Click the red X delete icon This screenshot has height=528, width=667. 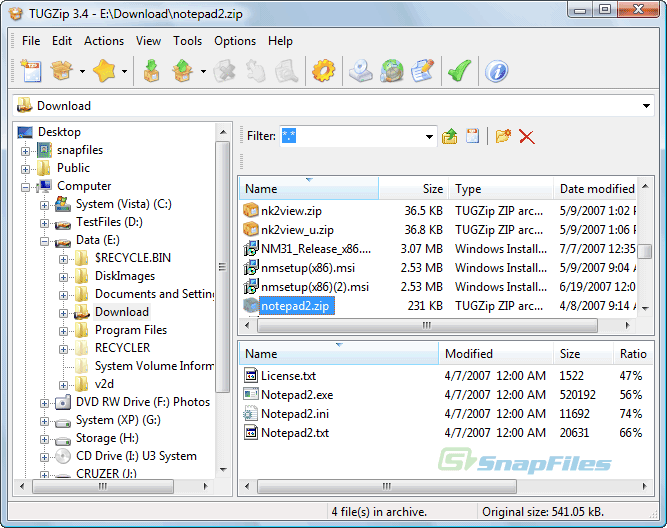[527, 137]
